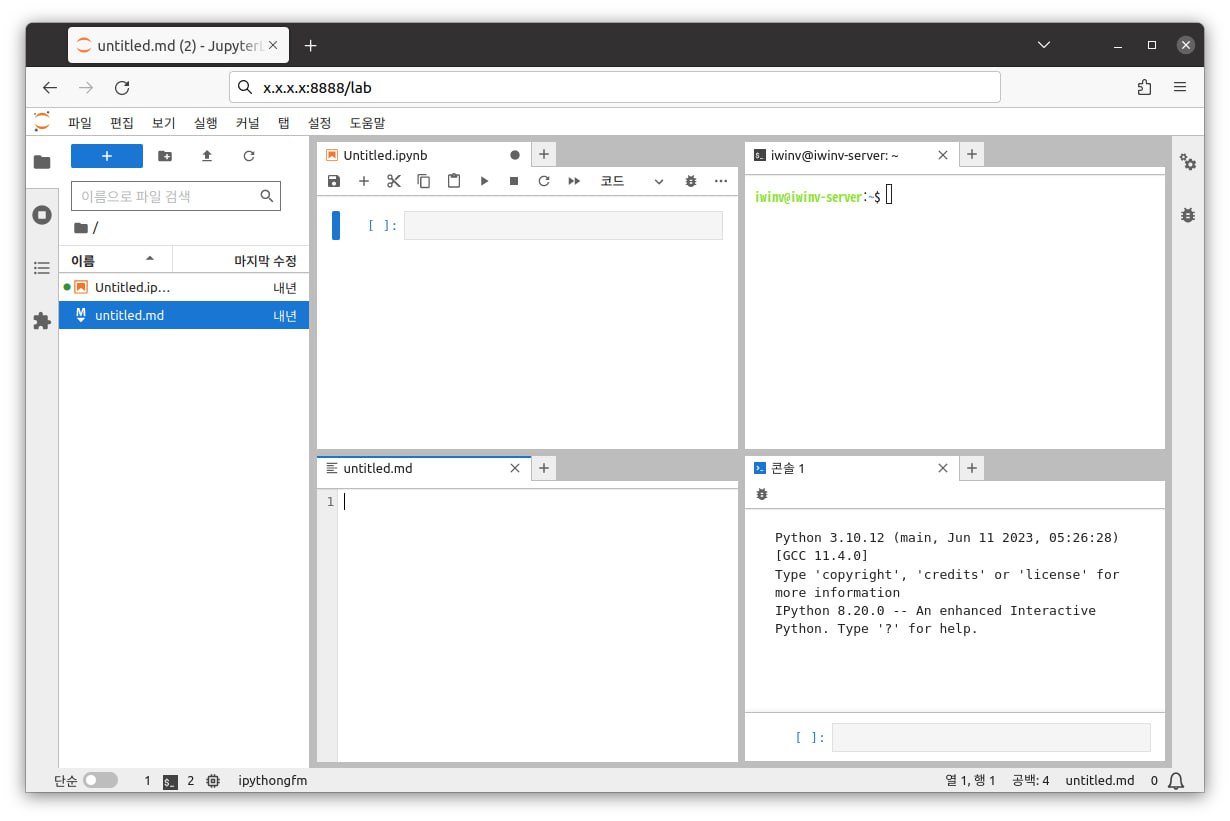
Task: Refresh the file browser list
Action: pyautogui.click(x=249, y=156)
